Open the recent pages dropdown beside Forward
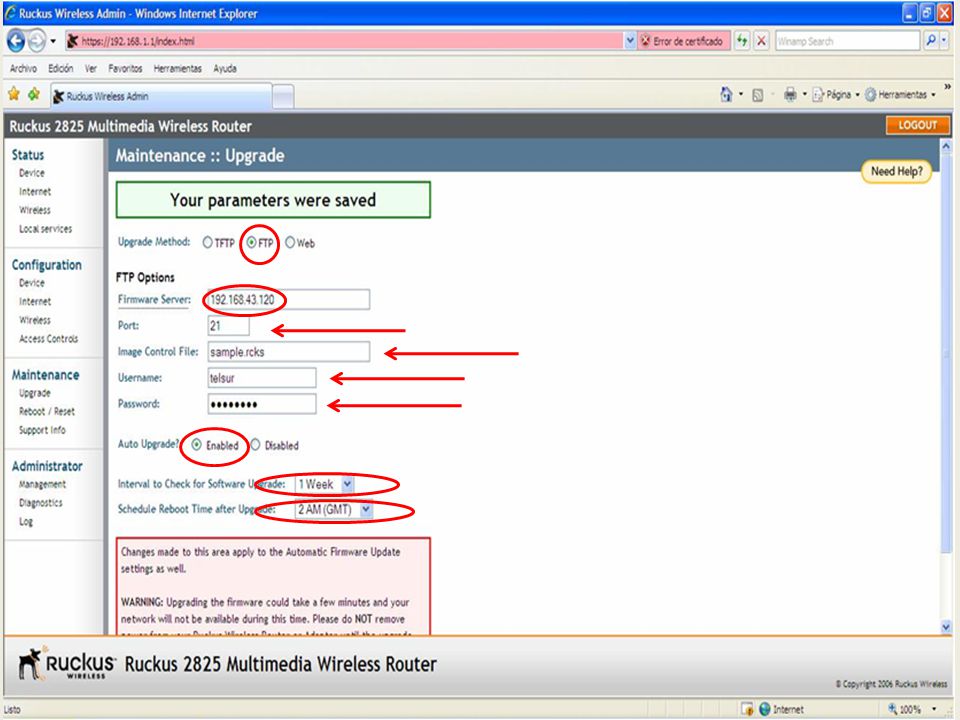 [x=53, y=41]
